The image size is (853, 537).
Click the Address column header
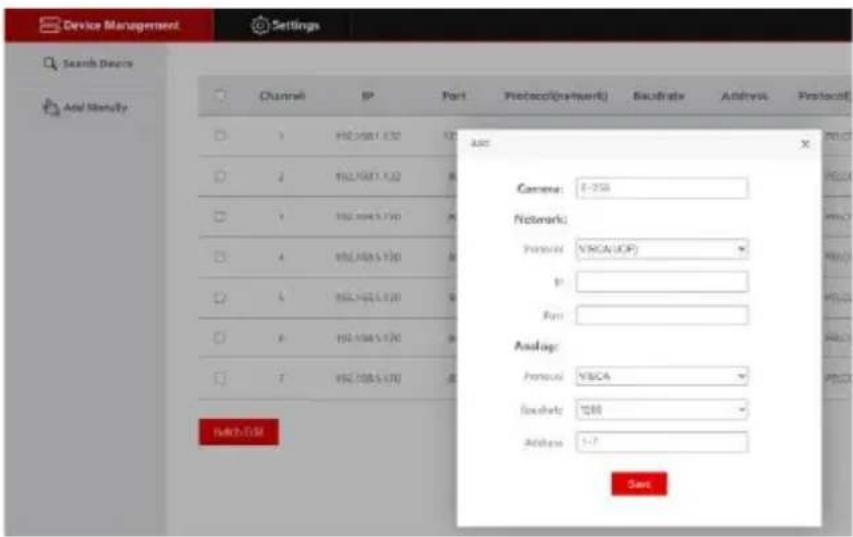click(744, 96)
